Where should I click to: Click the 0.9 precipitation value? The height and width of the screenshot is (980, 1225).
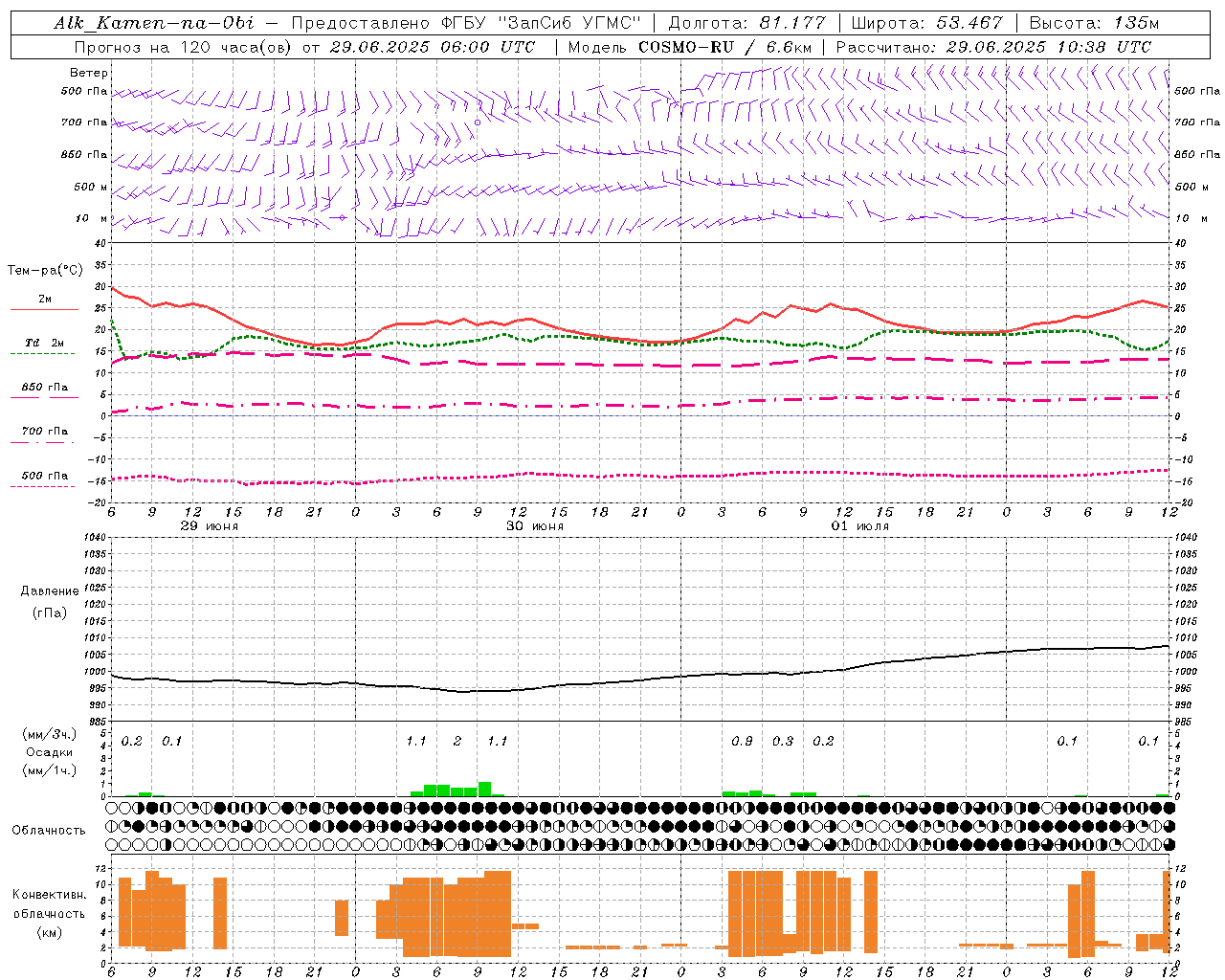point(742,742)
